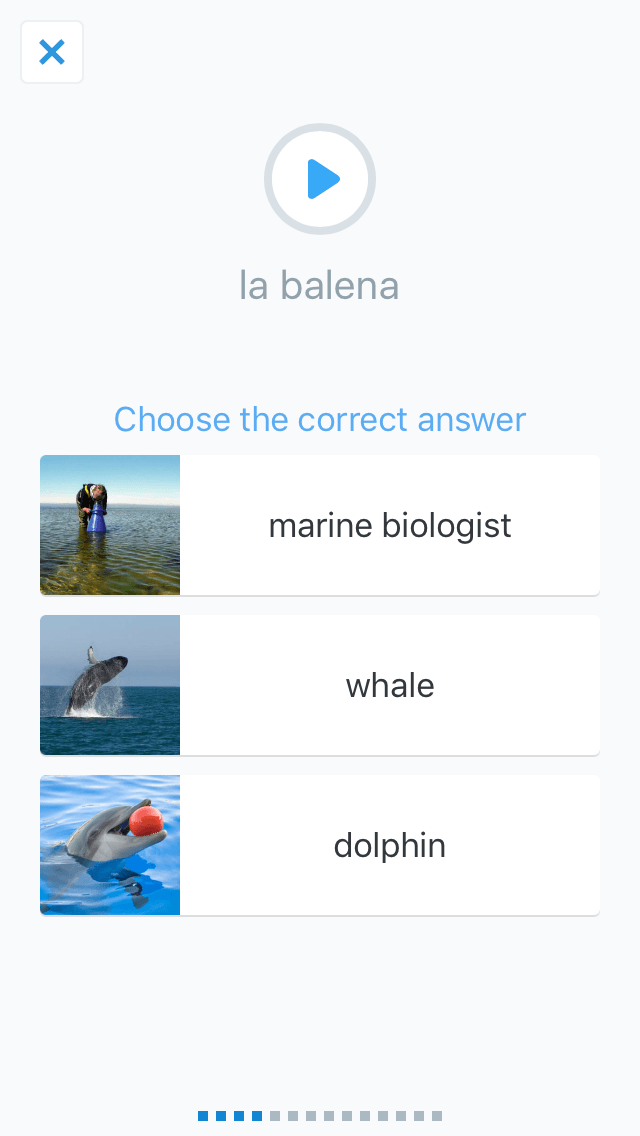Close the lesson with the X icon
This screenshot has height=1136, width=640.
coord(51,51)
